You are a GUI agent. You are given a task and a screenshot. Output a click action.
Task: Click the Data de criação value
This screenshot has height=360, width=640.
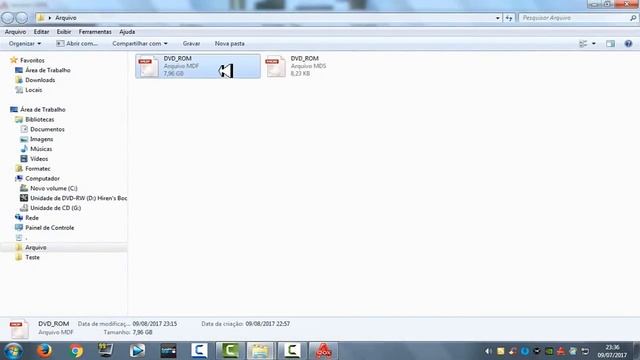(x=268, y=324)
